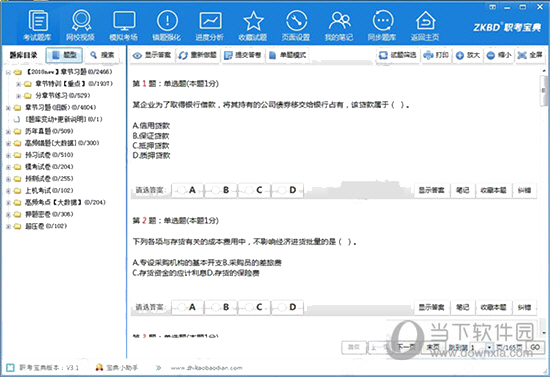The height and width of the screenshot is (377, 550).
Task: Select answer B for question 1
Action: pos(221,190)
